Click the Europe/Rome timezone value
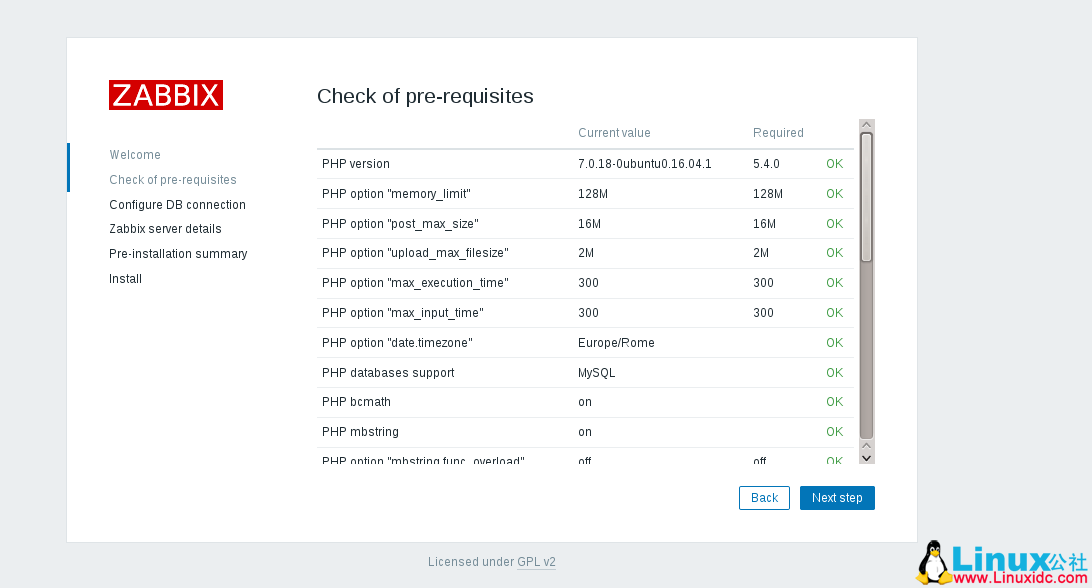Screen dimensions: 1092x588 pyautogui.click(x=616, y=343)
